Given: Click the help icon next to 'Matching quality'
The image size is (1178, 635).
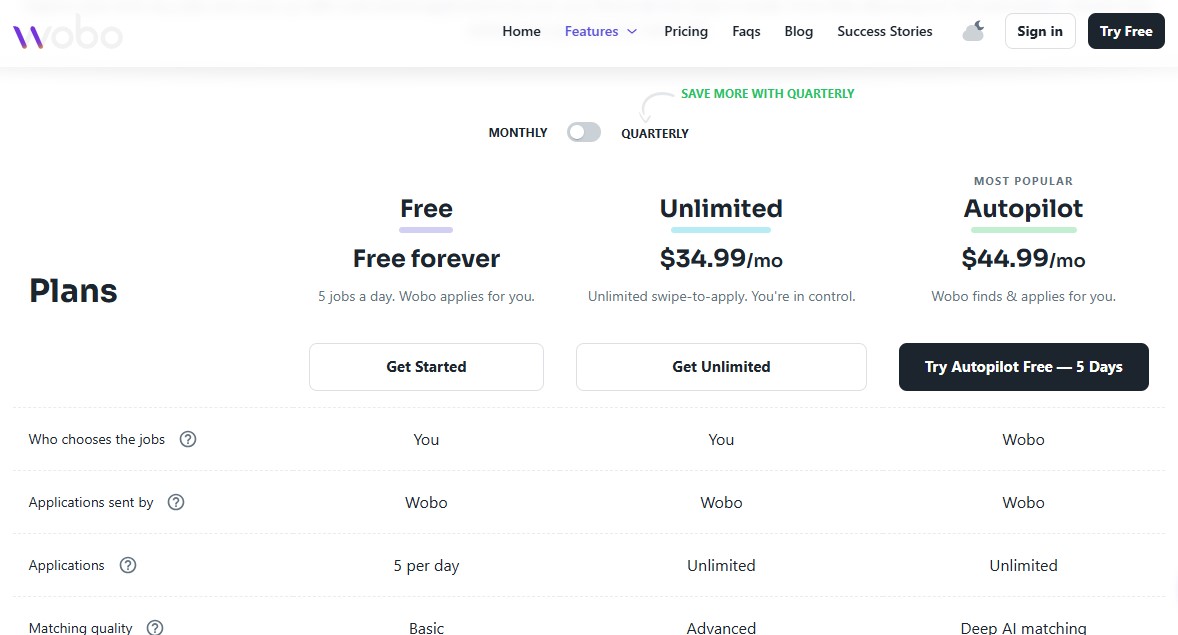Looking at the screenshot, I should 155,627.
